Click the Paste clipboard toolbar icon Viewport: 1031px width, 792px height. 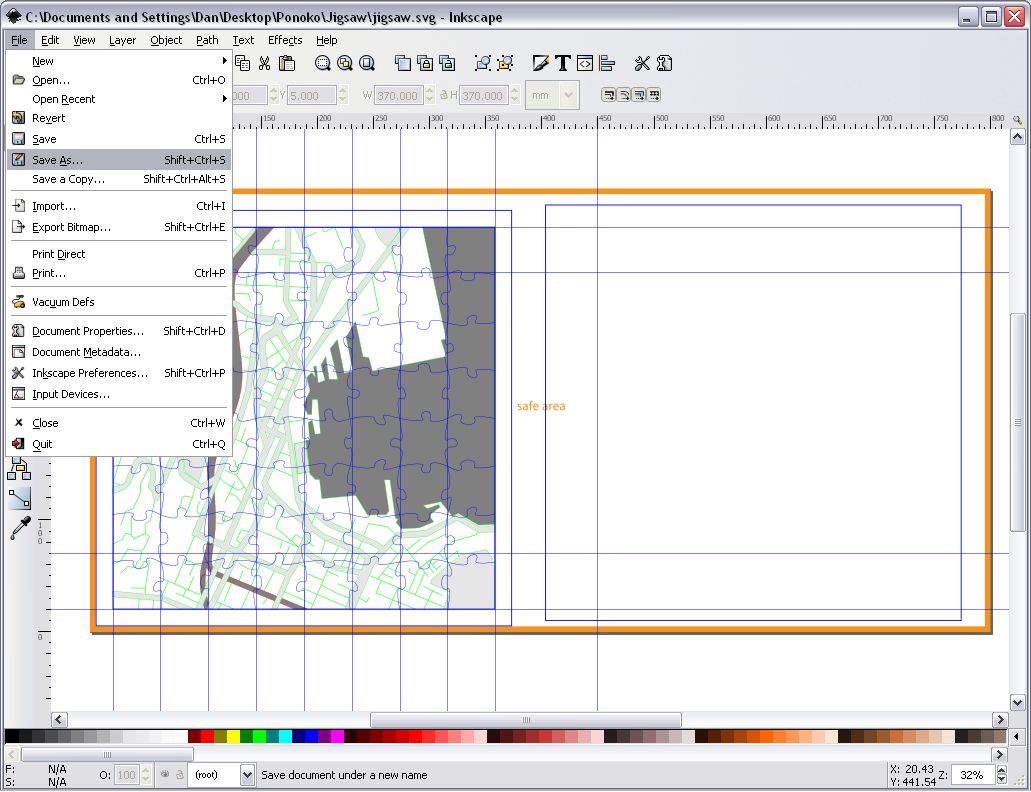(286, 63)
